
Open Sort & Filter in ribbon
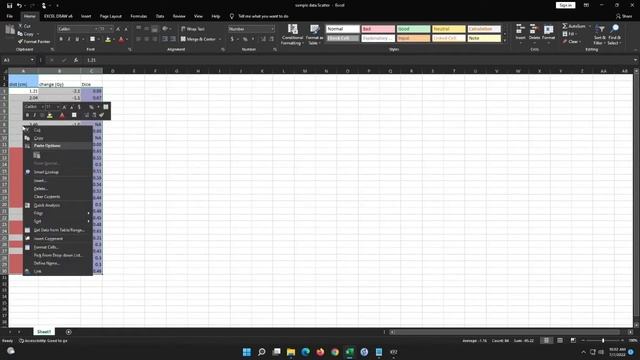(600, 34)
